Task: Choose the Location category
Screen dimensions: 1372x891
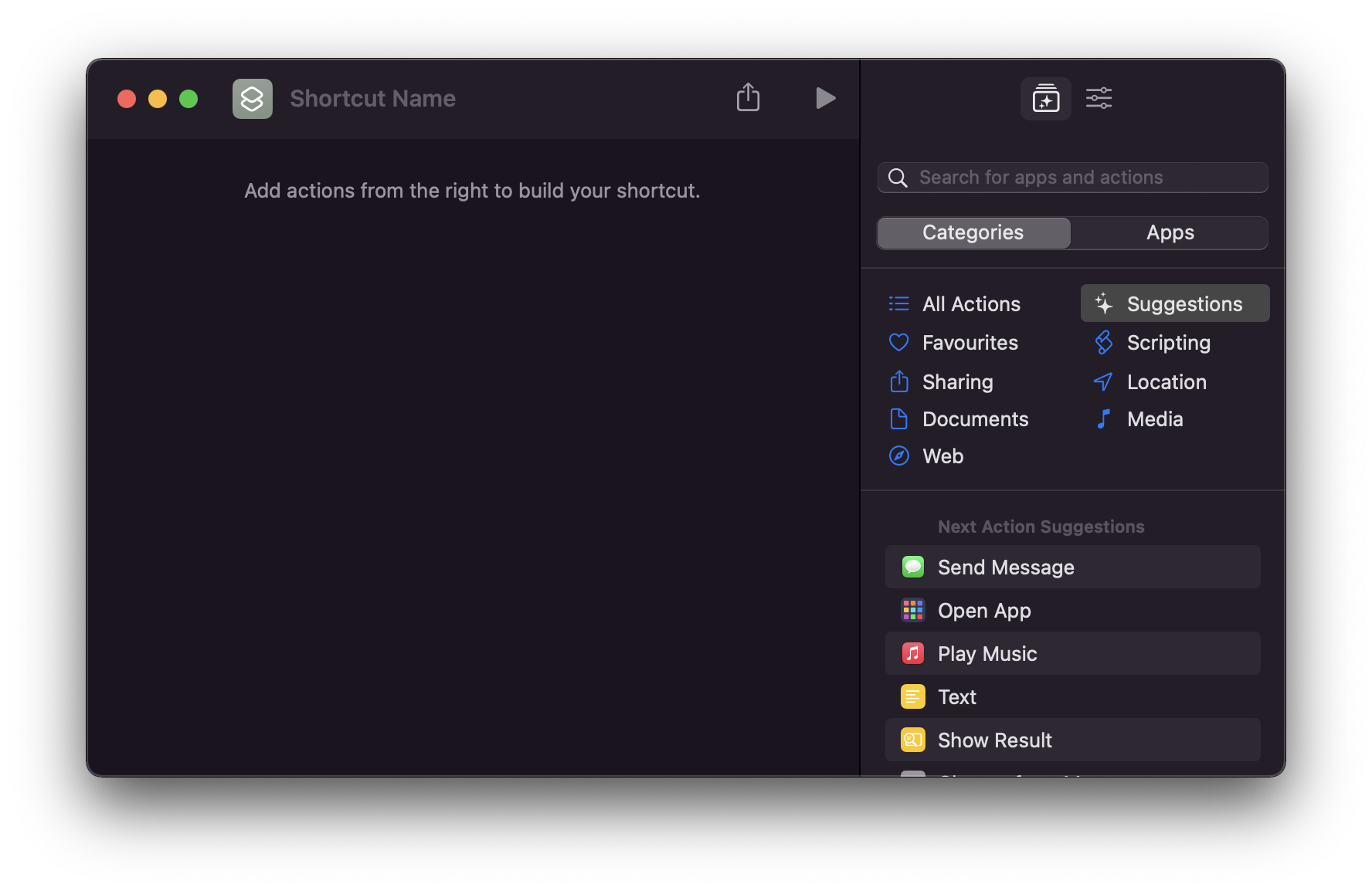Action: pos(1166,382)
